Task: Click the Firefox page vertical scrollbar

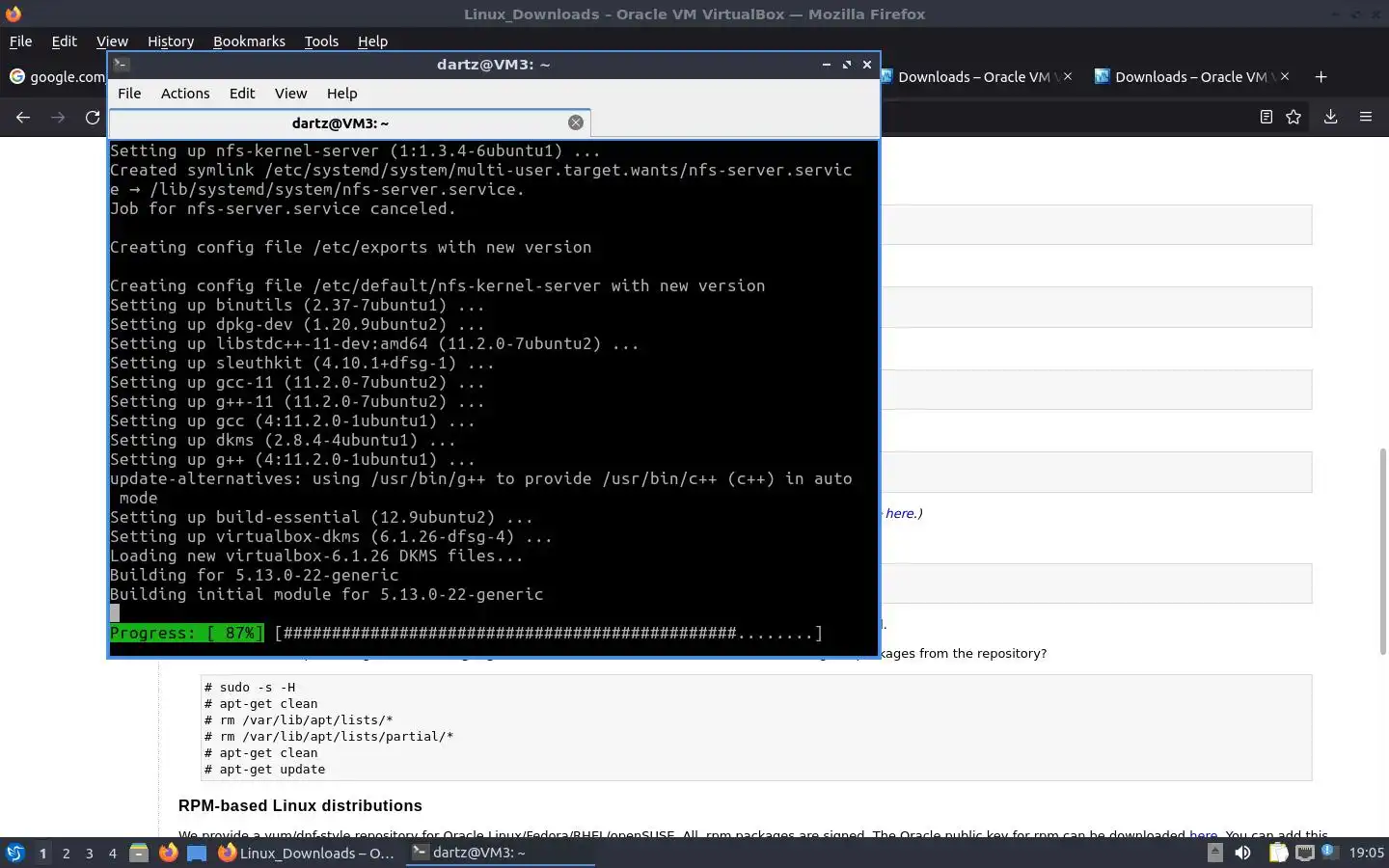Action: [1381, 552]
